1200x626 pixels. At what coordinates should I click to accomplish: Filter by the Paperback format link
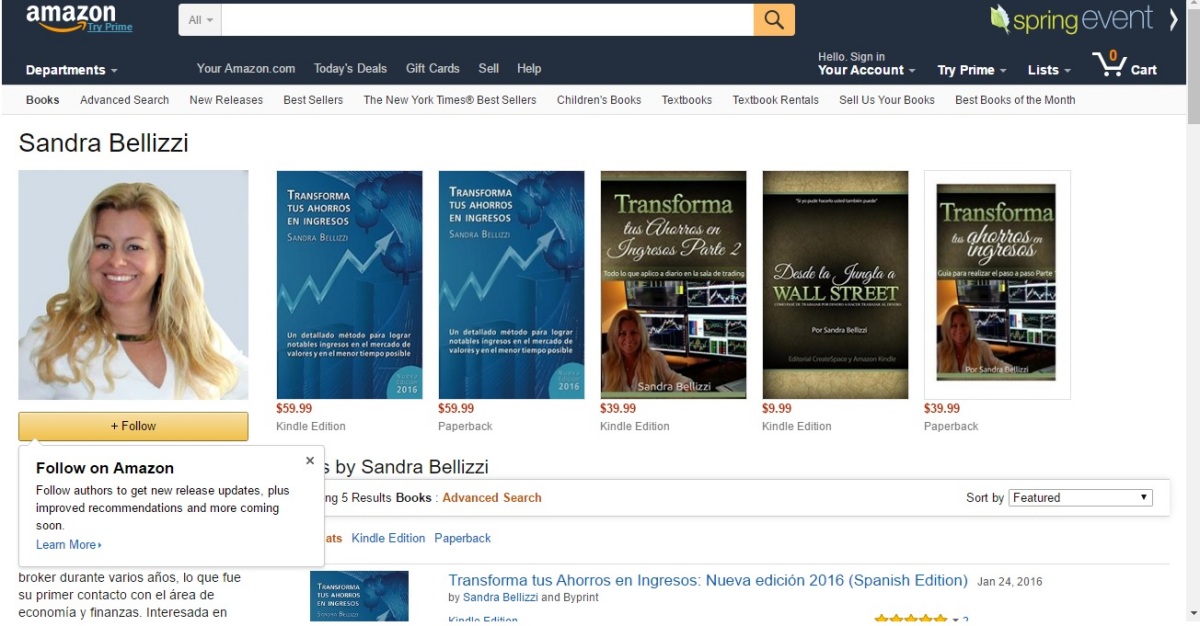click(x=462, y=538)
